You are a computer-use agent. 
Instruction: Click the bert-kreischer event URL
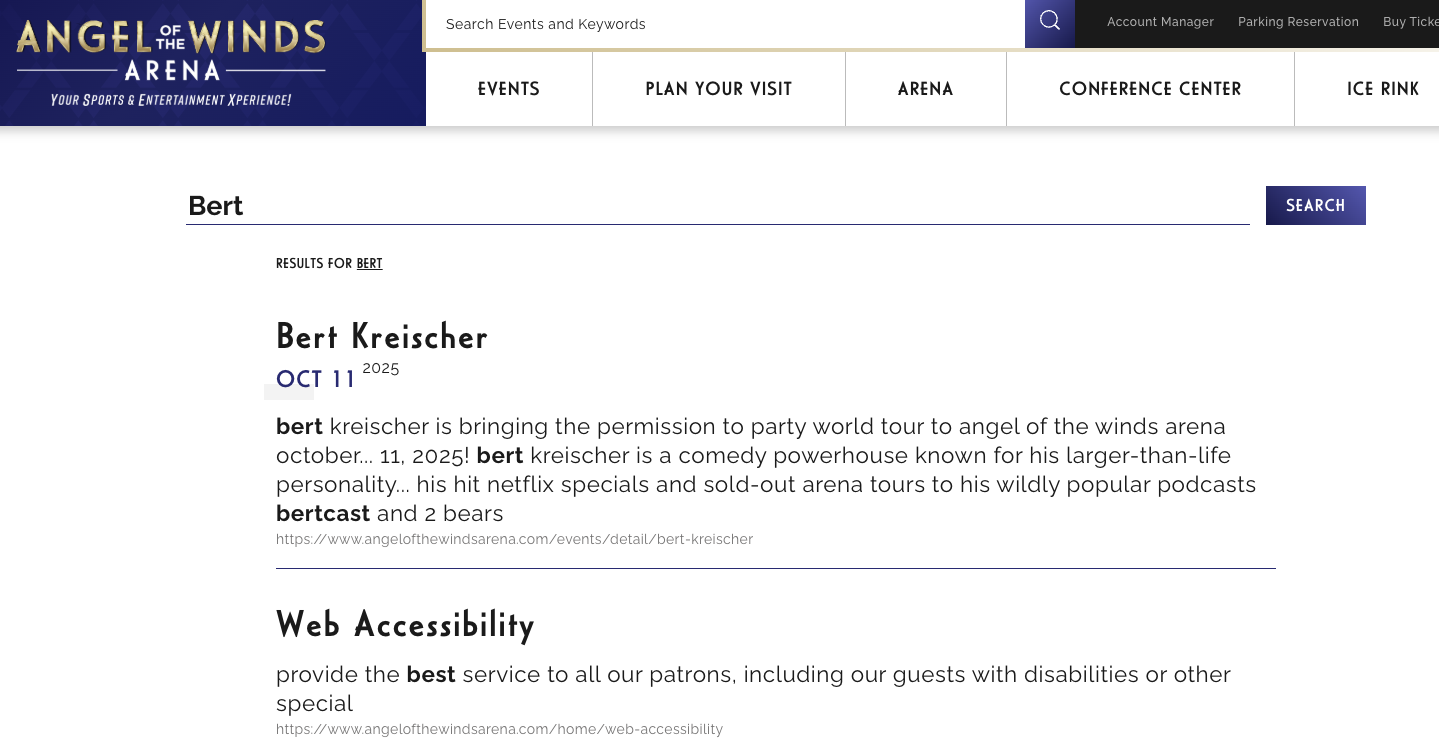click(x=514, y=539)
